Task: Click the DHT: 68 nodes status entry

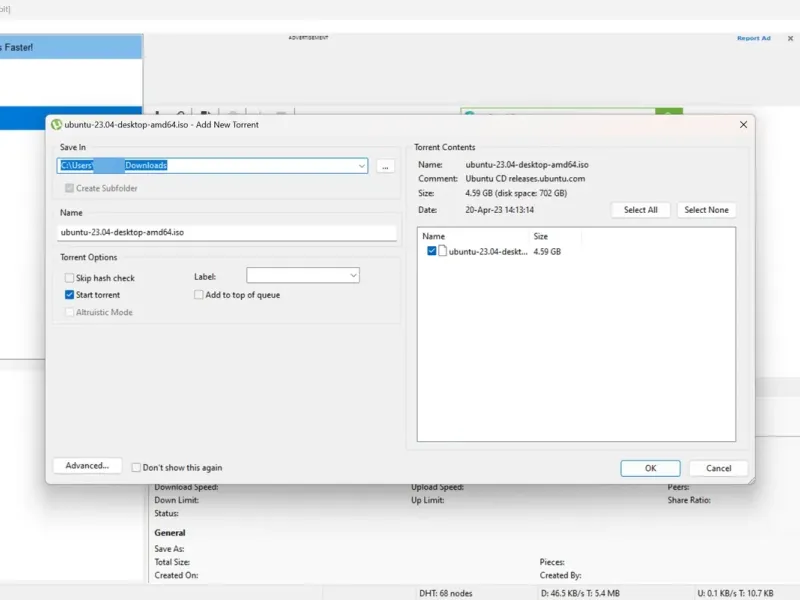Action: (445, 593)
